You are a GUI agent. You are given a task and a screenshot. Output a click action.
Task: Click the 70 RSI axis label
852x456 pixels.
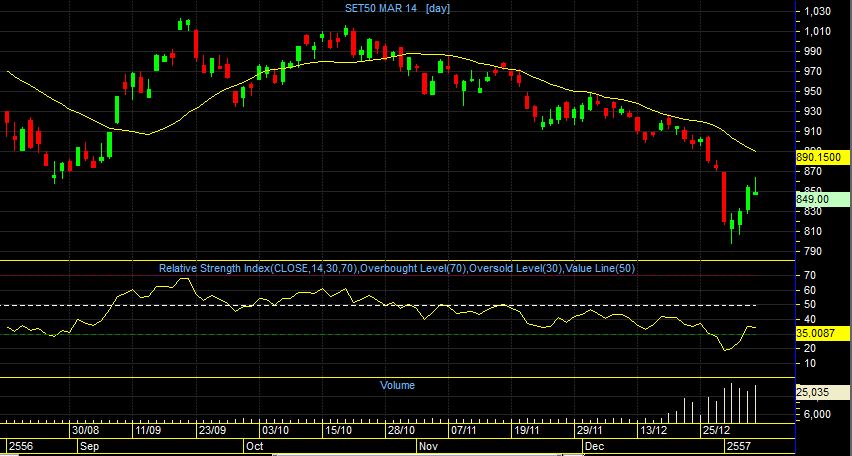tap(810, 276)
